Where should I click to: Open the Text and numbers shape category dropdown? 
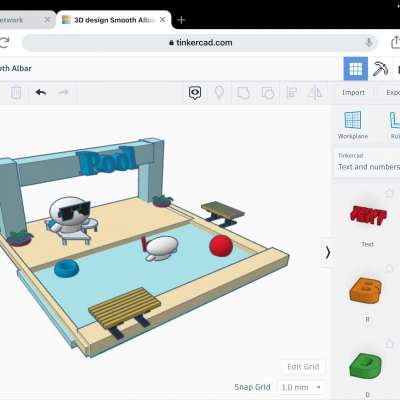tap(367, 162)
